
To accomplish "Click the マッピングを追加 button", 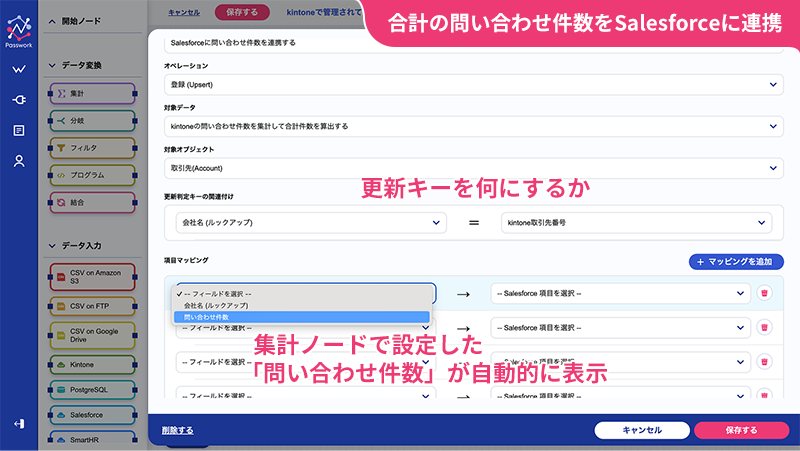I will click(x=736, y=262).
